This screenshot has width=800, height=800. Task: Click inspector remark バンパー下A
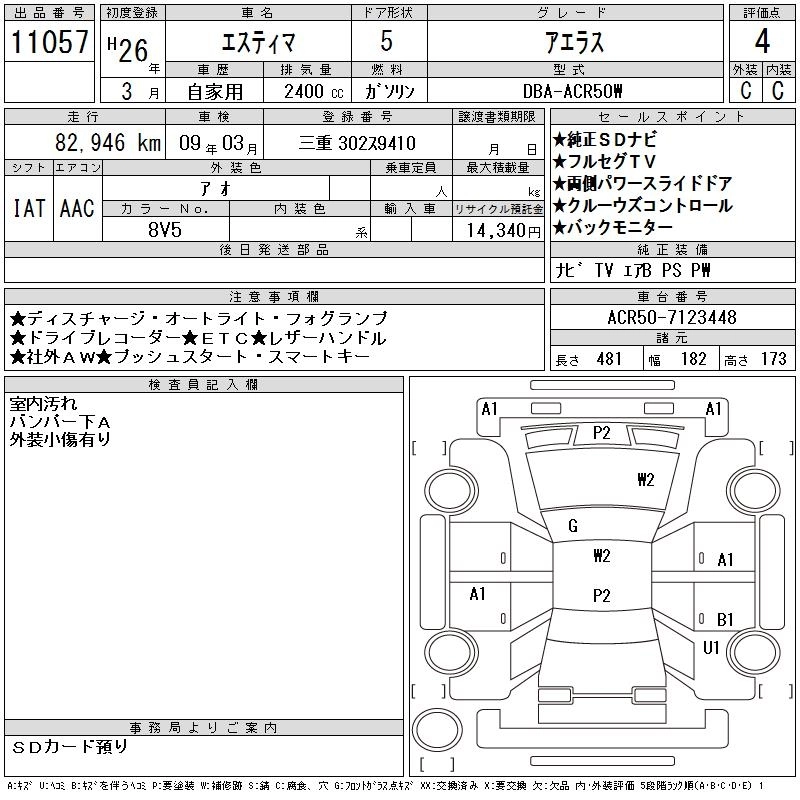tap(60, 422)
